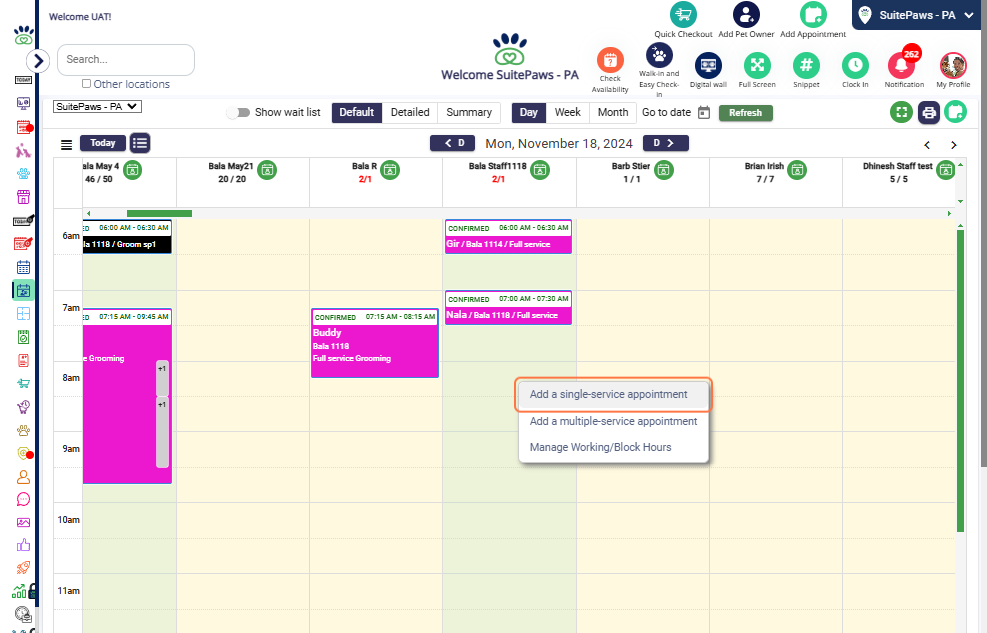Toggle the Show wait list switch
This screenshot has width=987, height=633.
(x=238, y=113)
